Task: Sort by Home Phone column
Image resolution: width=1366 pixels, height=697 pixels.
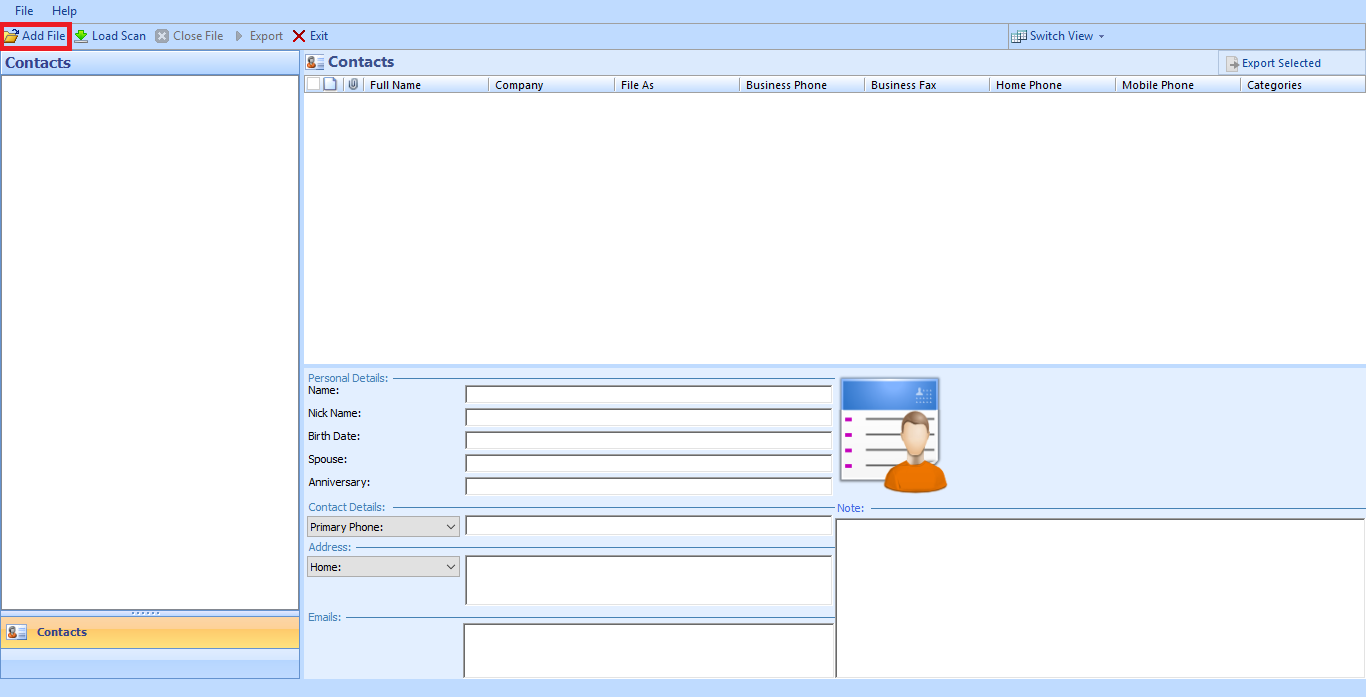Action: click(x=1052, y=85)
